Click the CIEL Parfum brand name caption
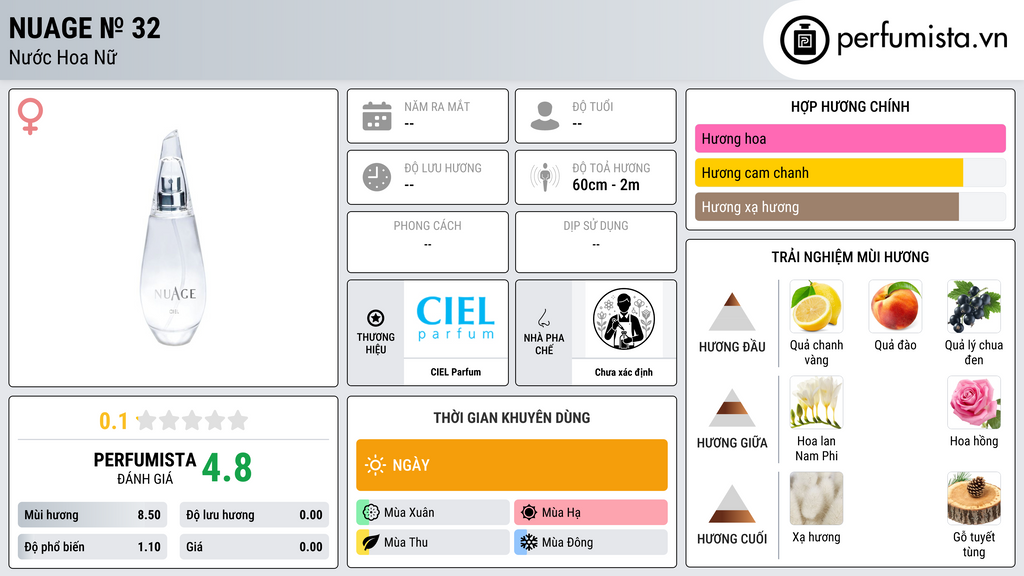Image resolution: width=1024 pixels, height=576 pixels. pyautogui.click(x=455, y=372)
